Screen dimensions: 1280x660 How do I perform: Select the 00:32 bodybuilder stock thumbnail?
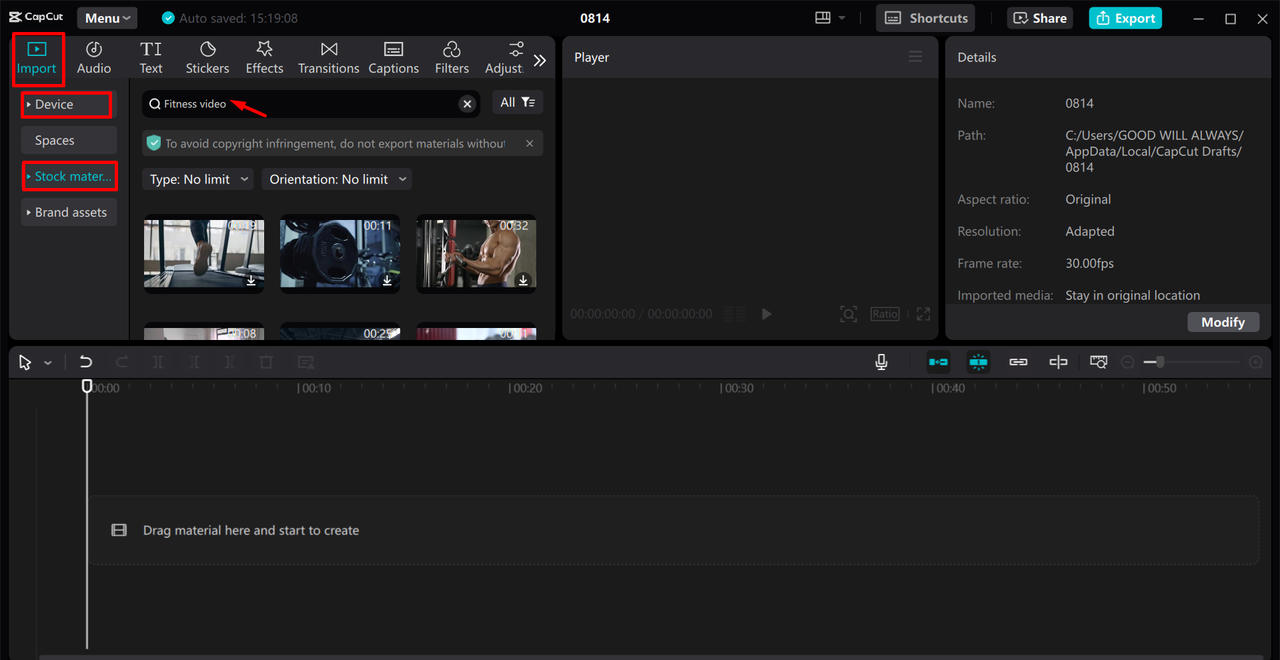point(476,254)
